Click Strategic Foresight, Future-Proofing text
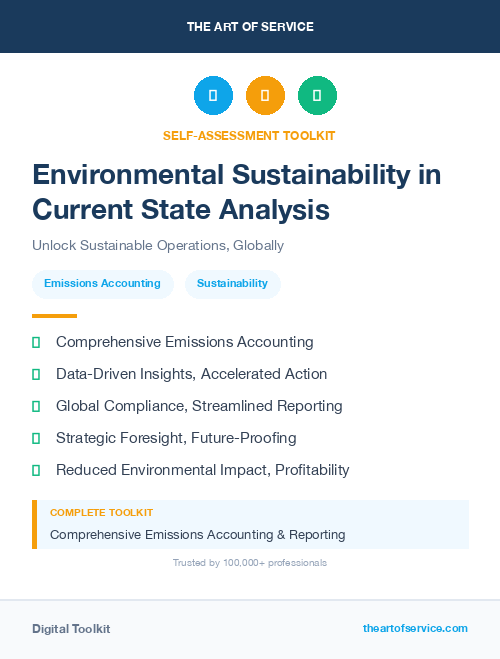The image size is (500, 659). point(176,438)
